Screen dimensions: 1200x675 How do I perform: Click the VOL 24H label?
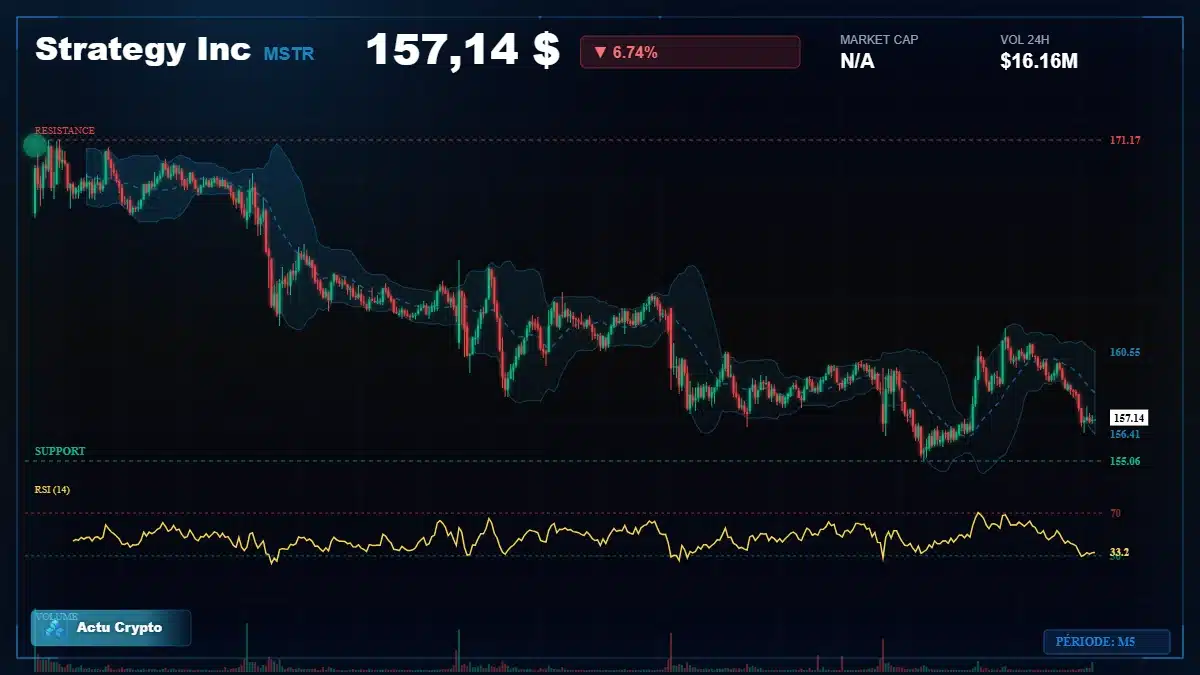(1025, 40)
